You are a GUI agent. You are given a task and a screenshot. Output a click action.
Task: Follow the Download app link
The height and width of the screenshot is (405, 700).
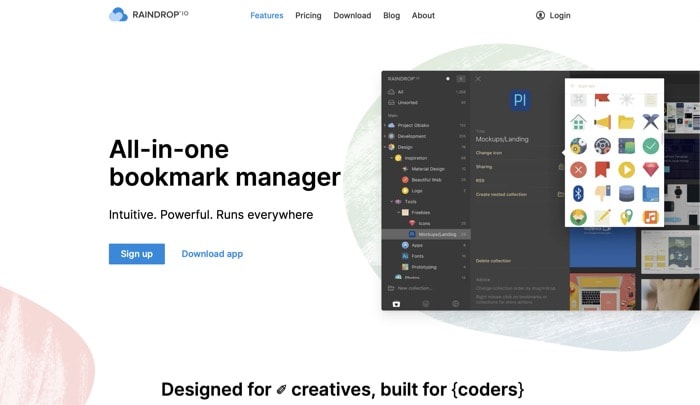tap(212, 254)
